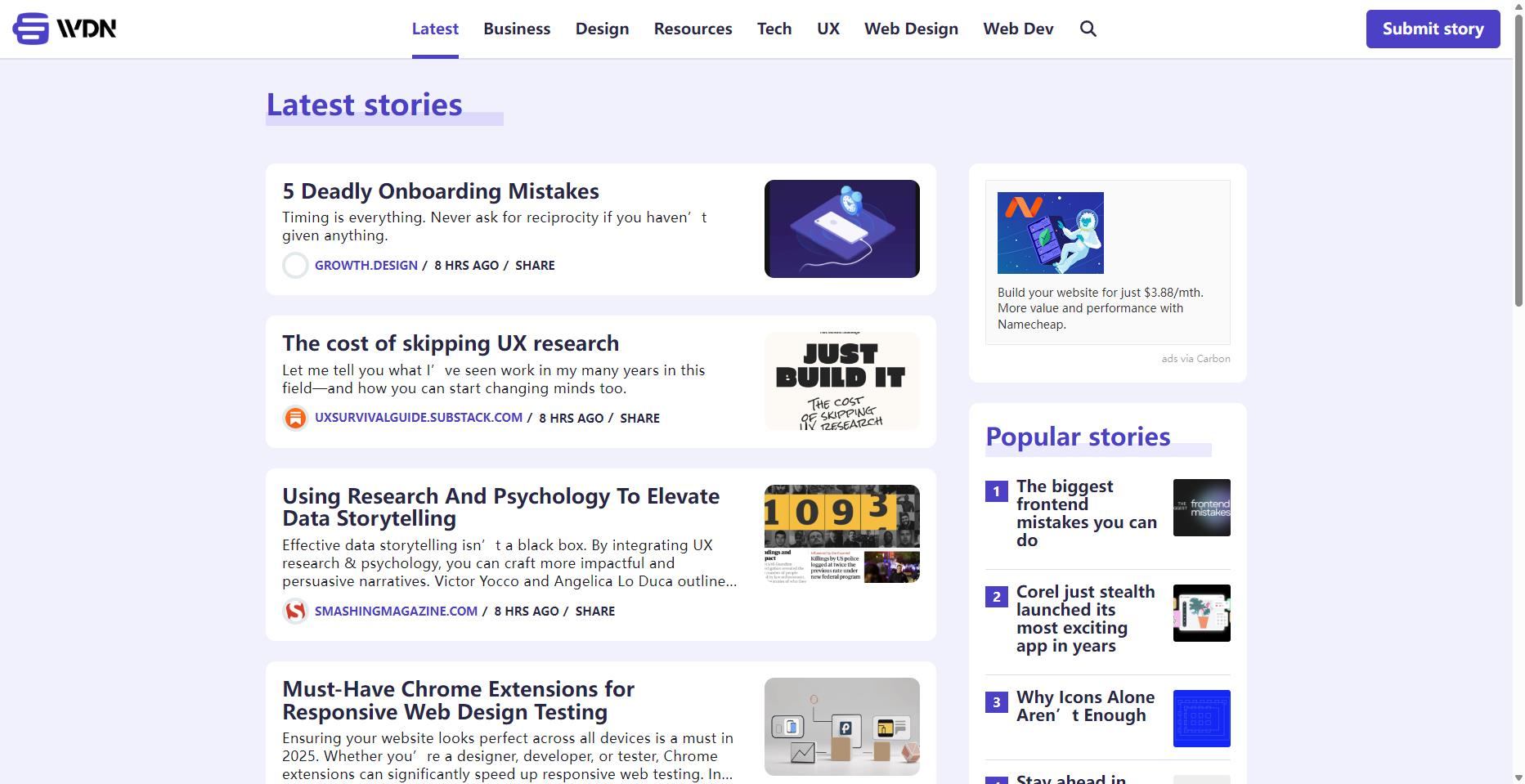Click the Chrome extensions story thumbnail

click(x=842, y=727)
